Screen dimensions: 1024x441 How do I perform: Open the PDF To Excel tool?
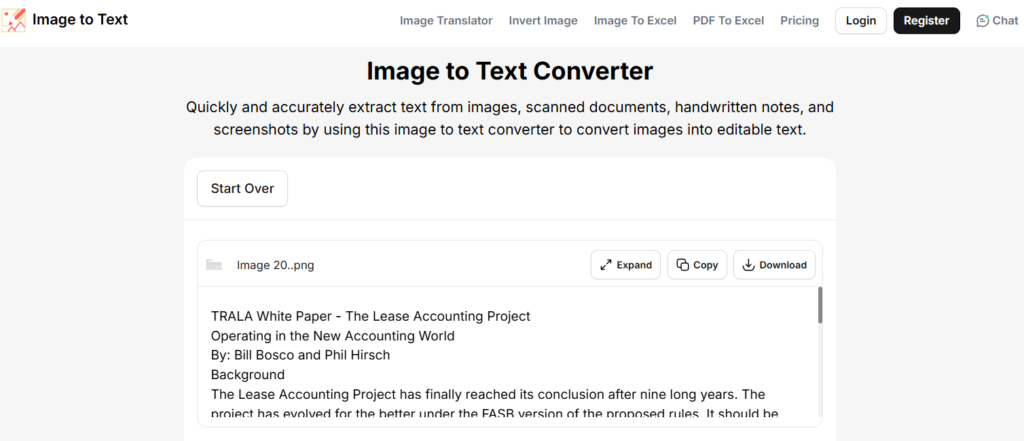coord(728,21)
